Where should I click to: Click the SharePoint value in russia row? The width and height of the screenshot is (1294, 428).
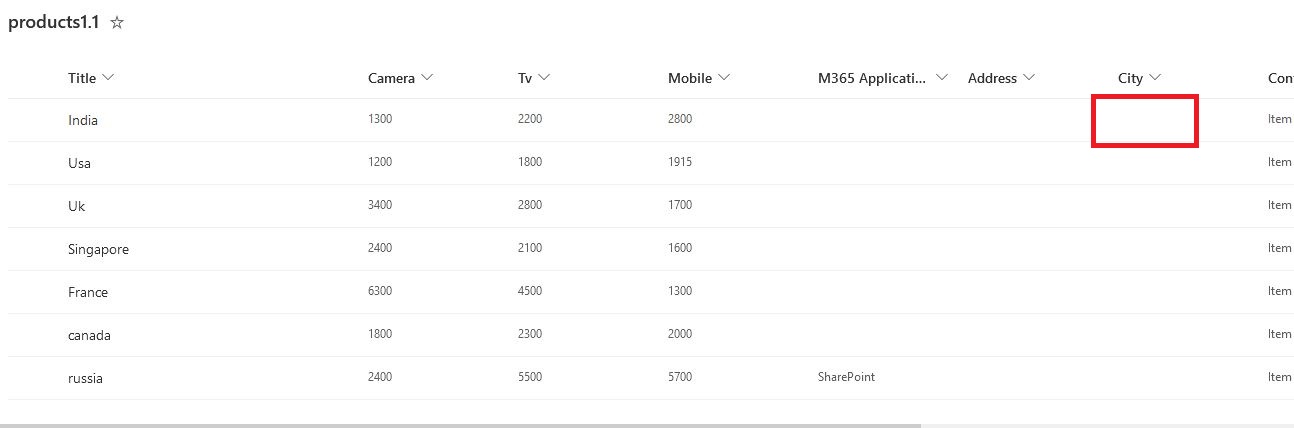click(846, 377)
